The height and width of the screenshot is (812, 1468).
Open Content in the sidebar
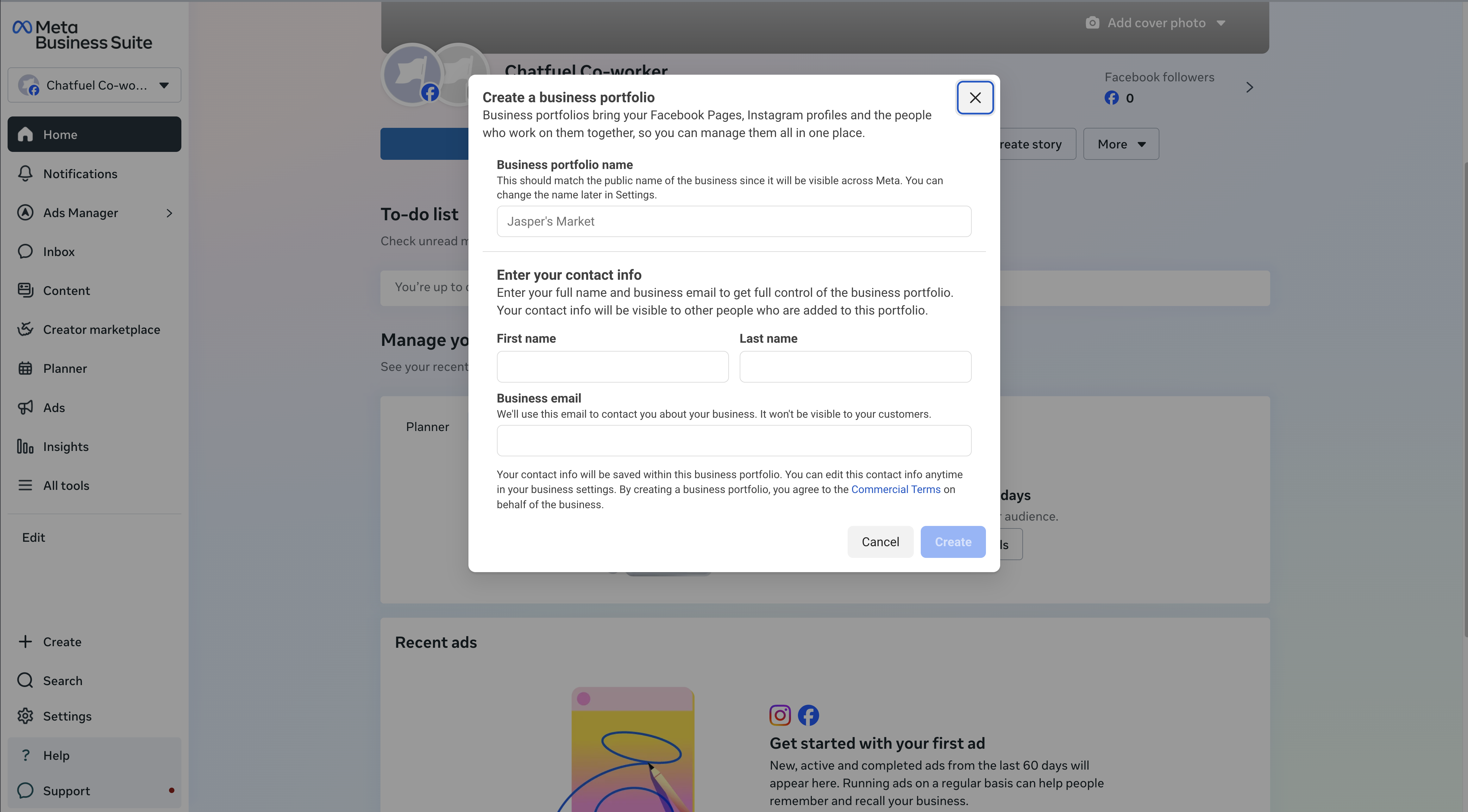click(x=95, y=290)
